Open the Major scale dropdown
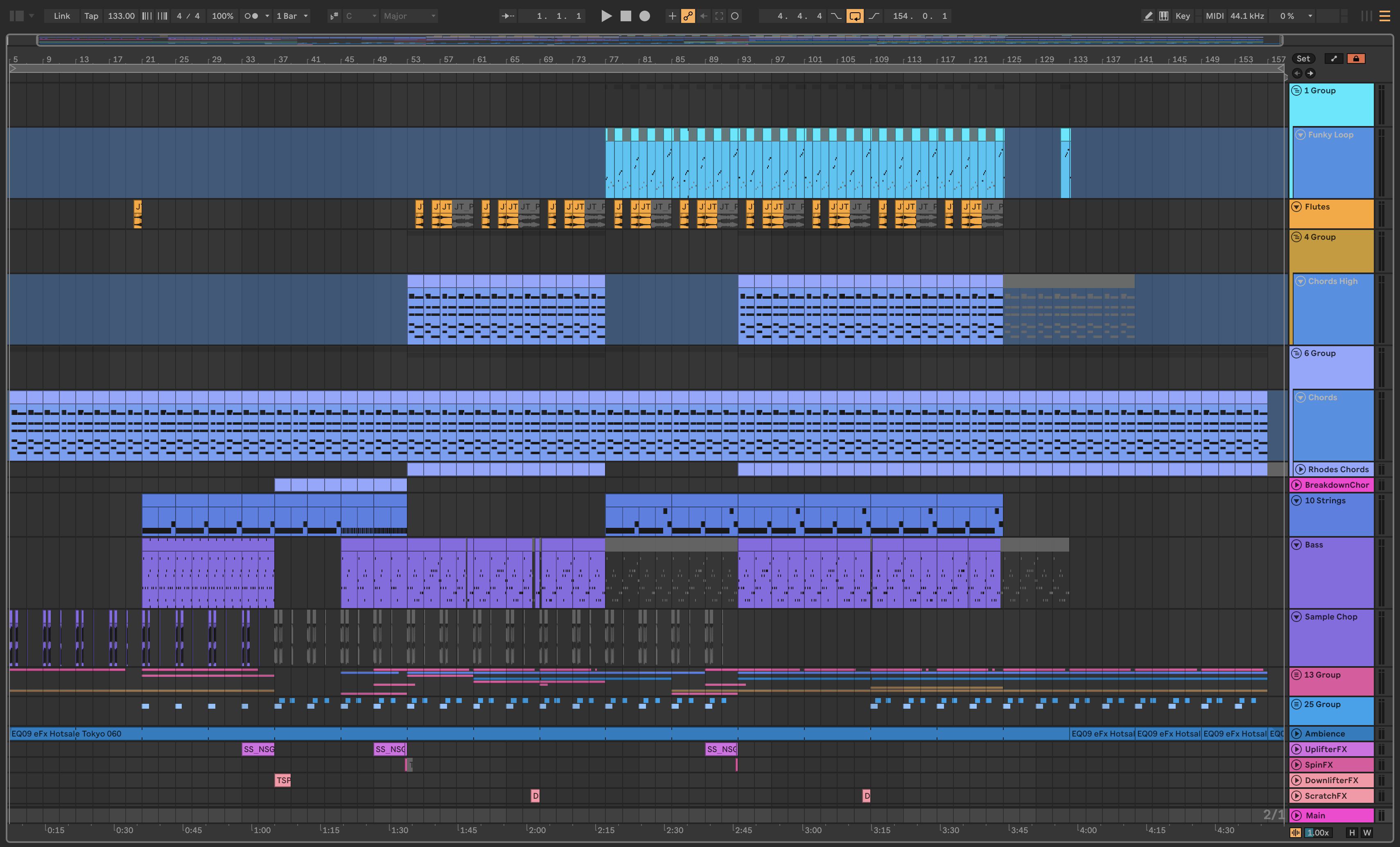Screen dimensions: 1400x847 point(409,16)
